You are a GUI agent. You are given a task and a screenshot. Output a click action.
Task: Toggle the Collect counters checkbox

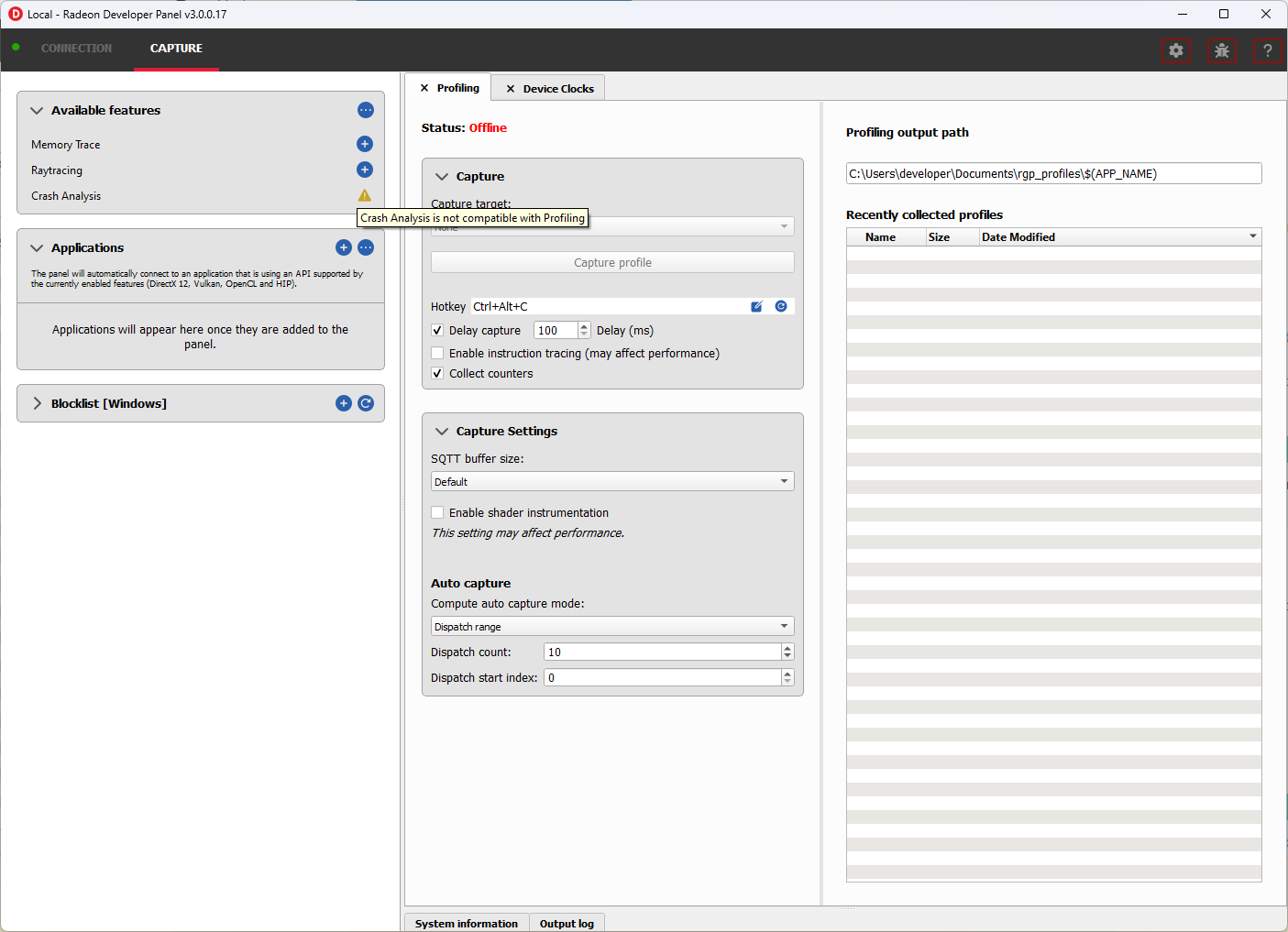[x=437, y=373]
